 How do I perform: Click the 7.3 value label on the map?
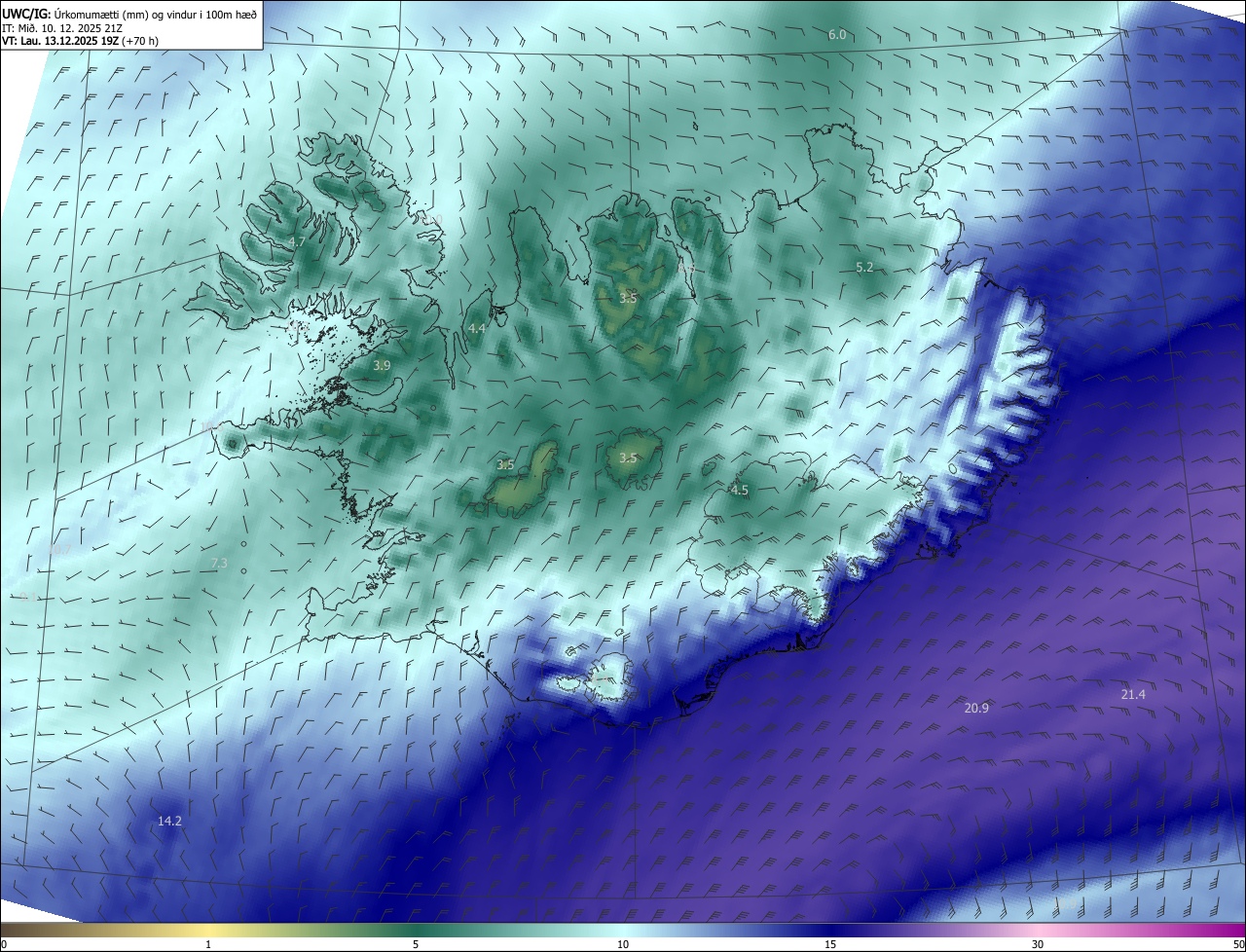coord(219,563)
